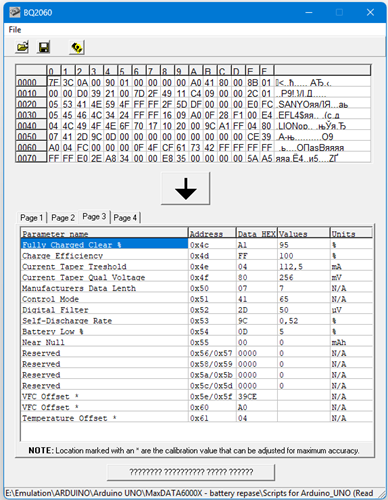
Task: Minimize the BQ2060 window
Action: tap(309, 12)
